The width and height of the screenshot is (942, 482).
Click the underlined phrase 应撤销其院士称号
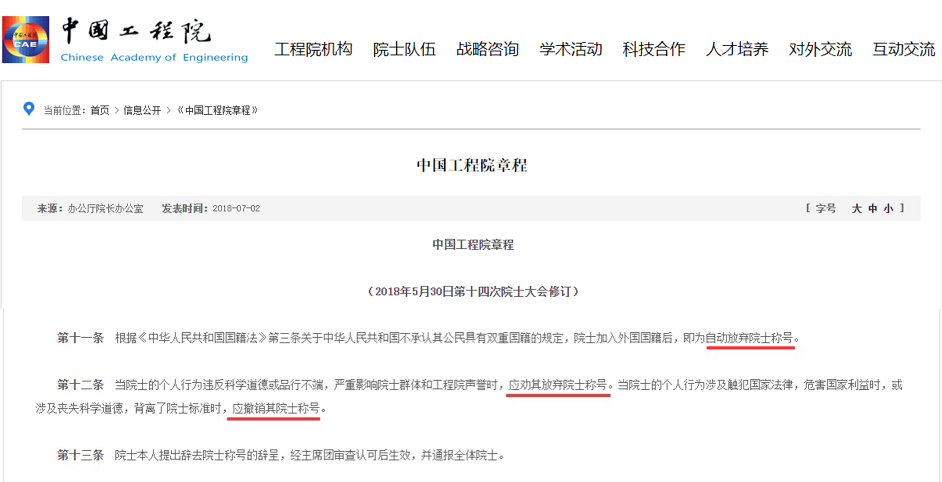click(274, 409)
